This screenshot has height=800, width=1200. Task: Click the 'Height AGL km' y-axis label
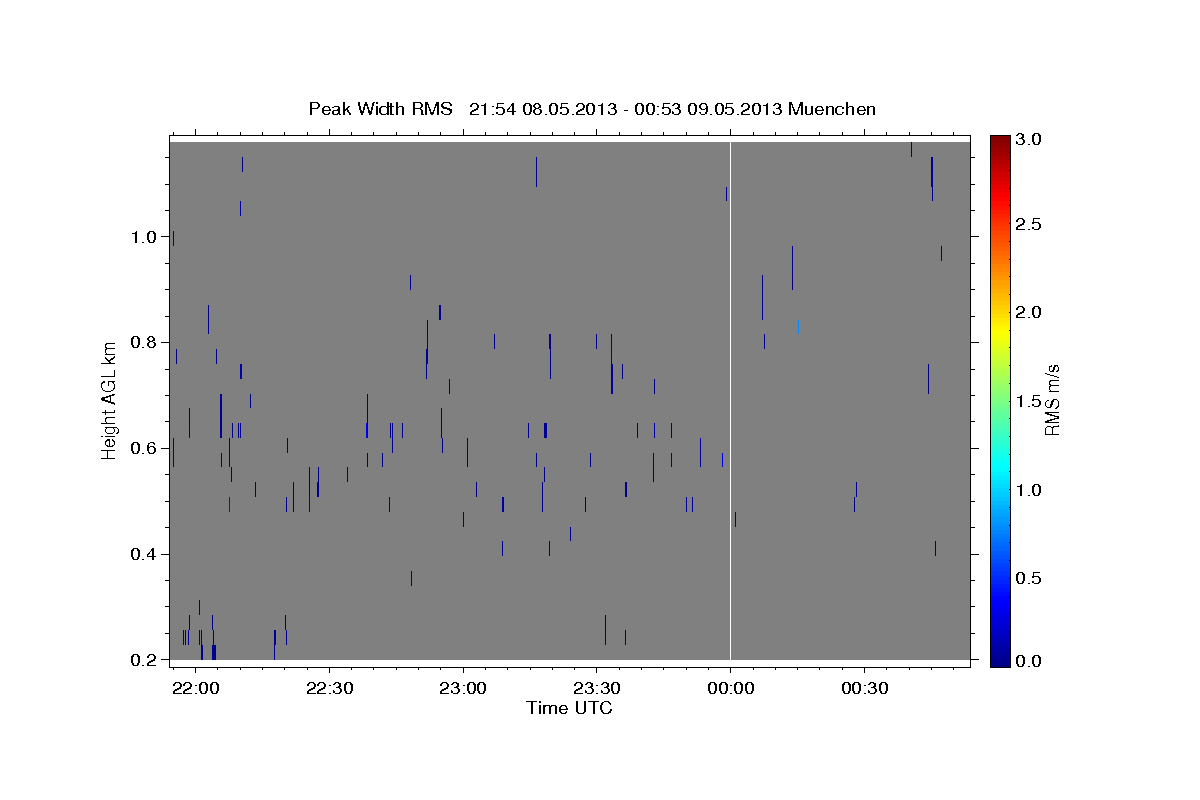(x=110, y=399)
